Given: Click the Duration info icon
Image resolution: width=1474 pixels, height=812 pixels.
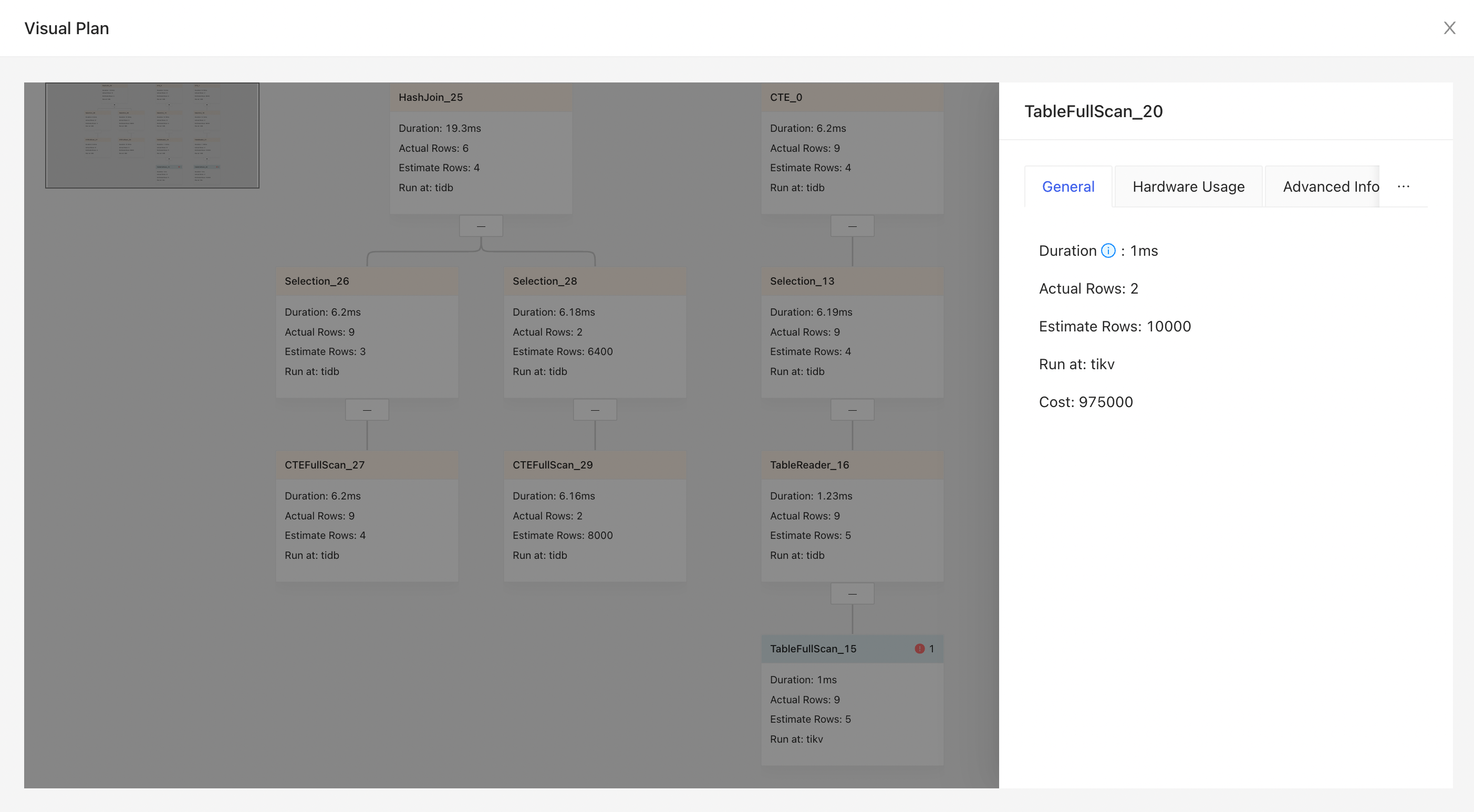Looking at the screenshot, I should 1108,251.
